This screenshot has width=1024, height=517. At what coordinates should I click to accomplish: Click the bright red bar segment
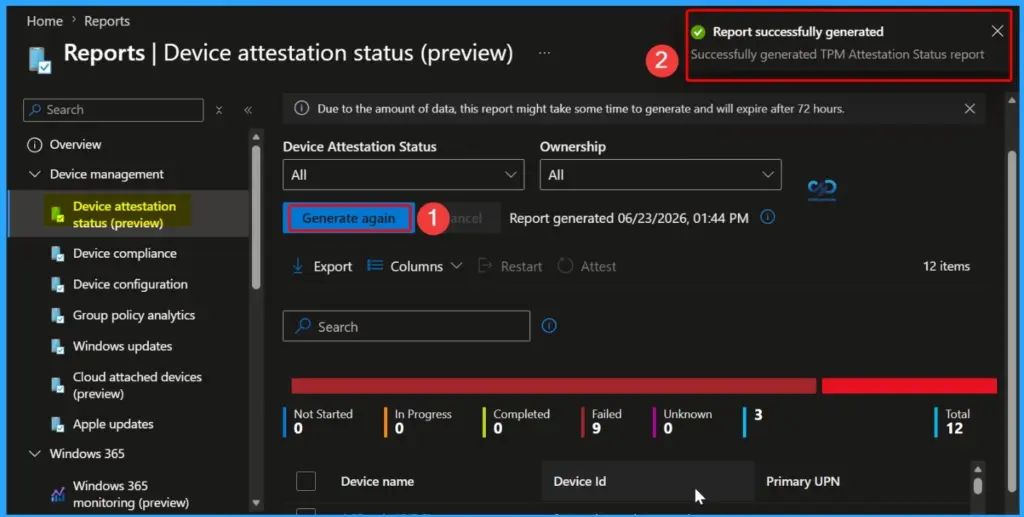coord(909,386)
